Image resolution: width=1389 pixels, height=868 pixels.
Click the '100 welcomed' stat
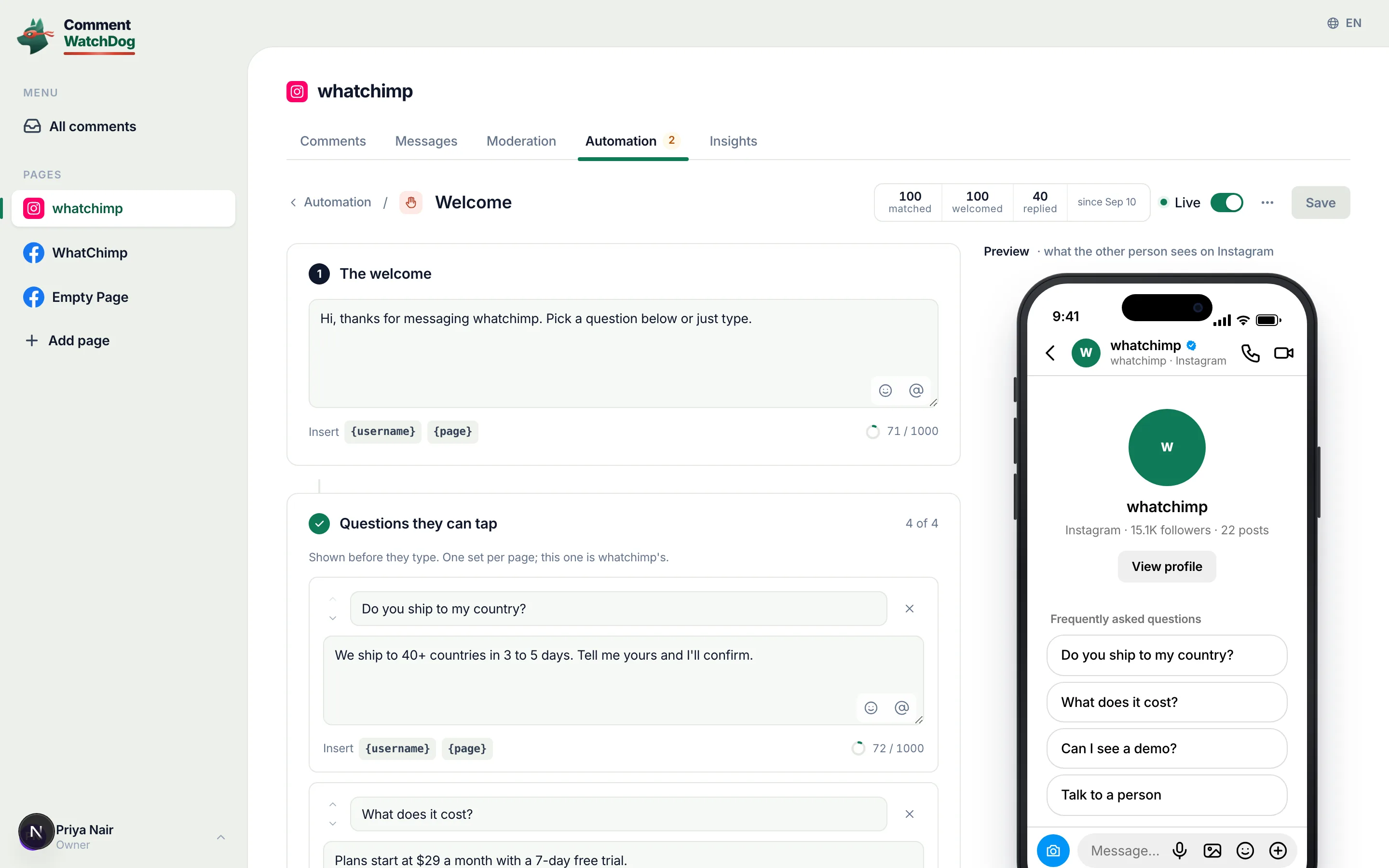coord(977,203)
